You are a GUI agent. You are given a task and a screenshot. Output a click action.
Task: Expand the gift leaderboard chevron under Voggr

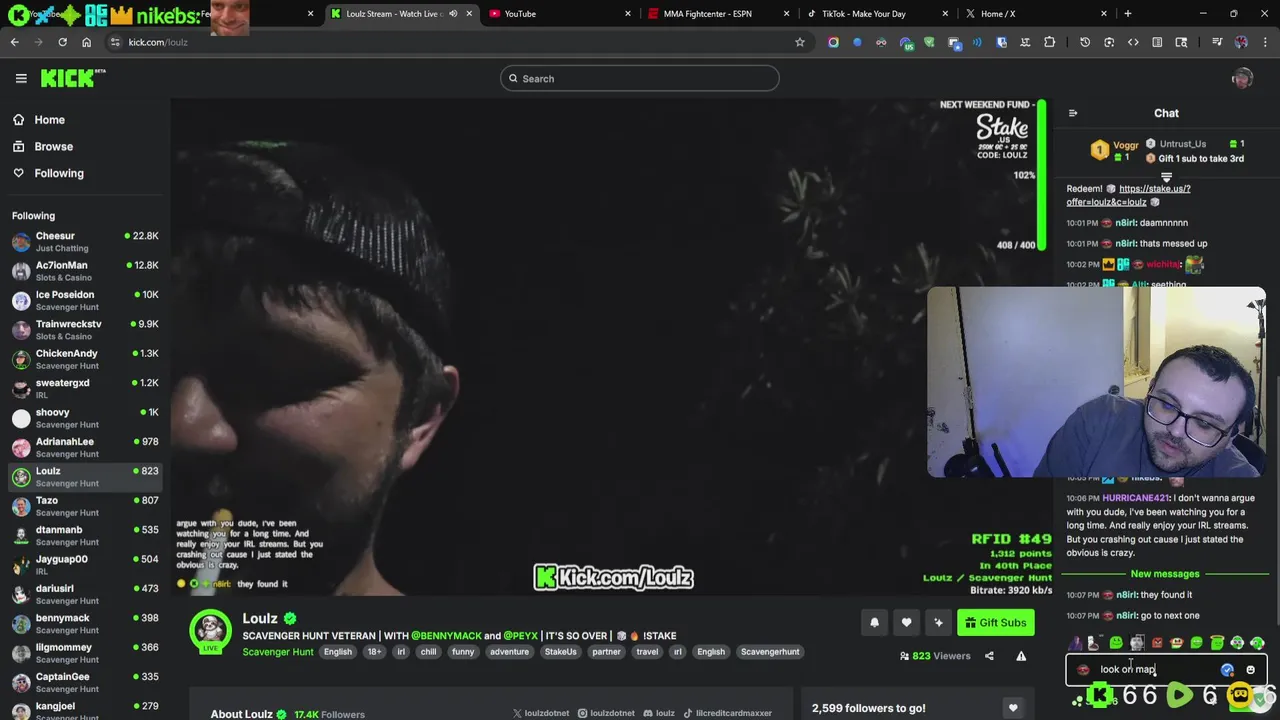tap(1166, 177)
